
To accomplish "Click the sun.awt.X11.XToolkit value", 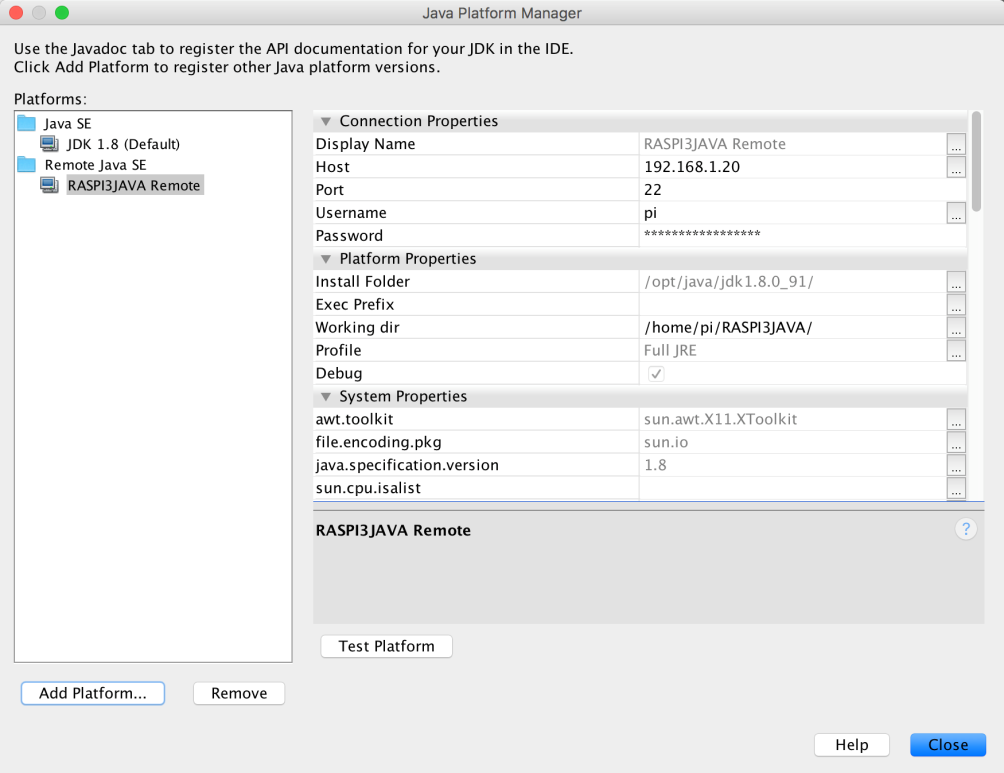I will (x=720, y=419).
